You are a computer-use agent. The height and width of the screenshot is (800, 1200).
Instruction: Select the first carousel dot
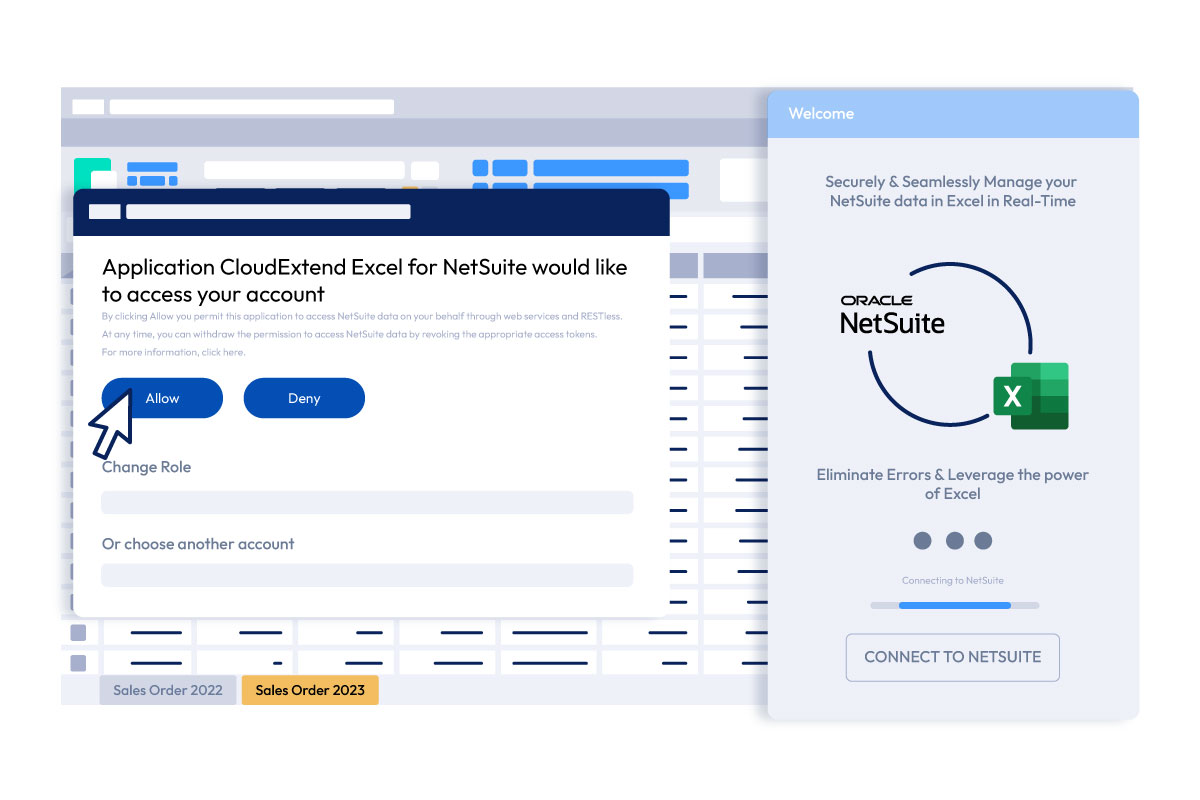pyautogui.click(x=922, y=541)
